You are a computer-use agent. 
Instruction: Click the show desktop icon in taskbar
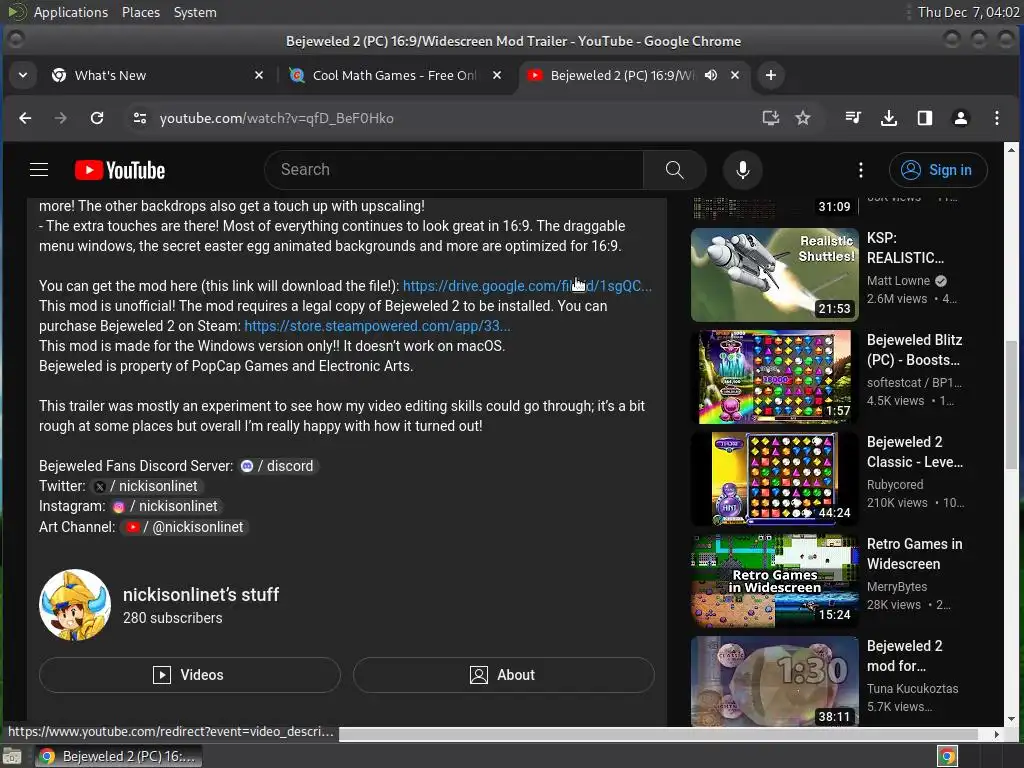pos(12,757)
